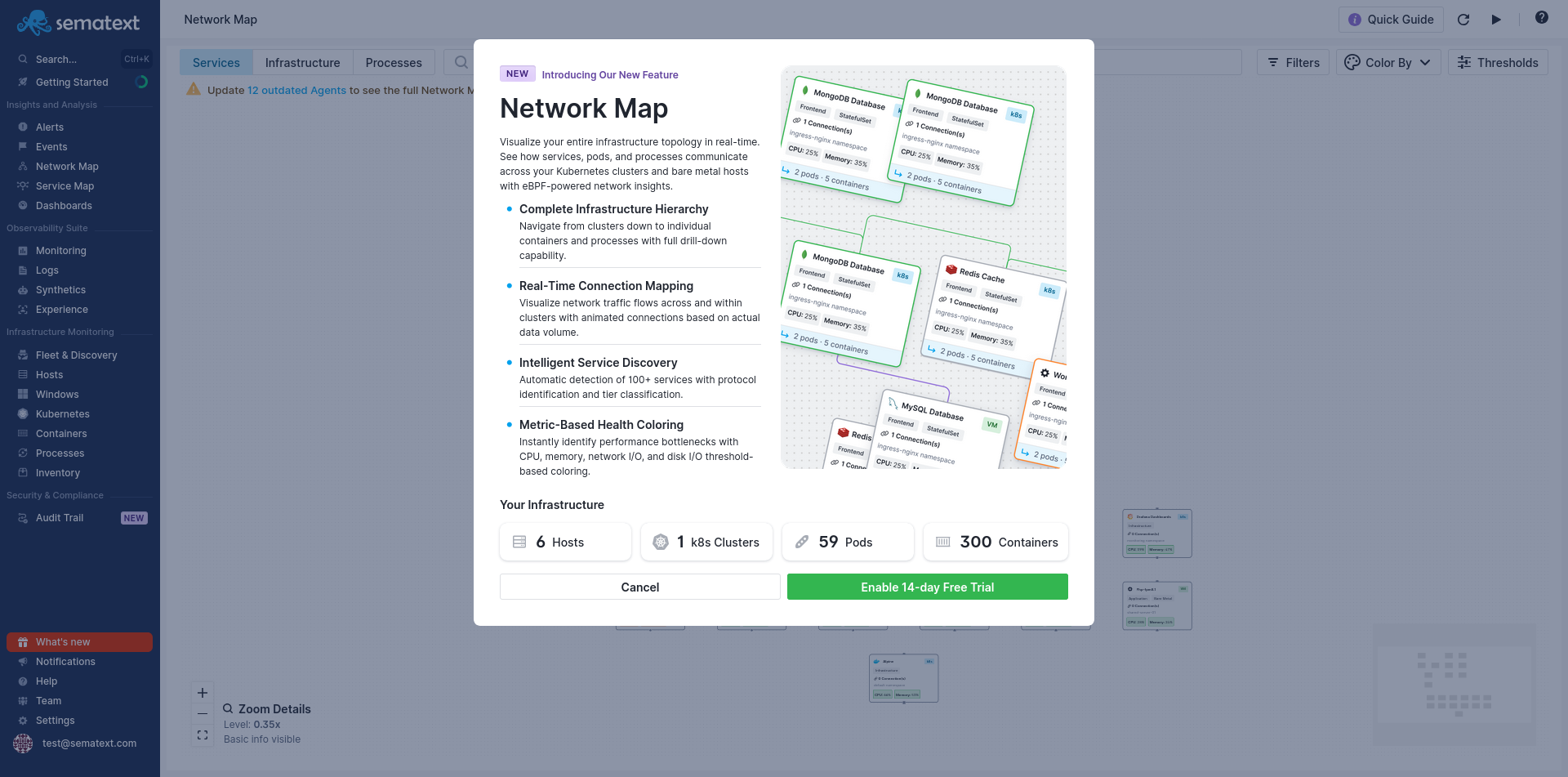The height and width of the screenshot is (777, 1568).
Task: Open the Dashboards panel
Action: pos(64,205)
